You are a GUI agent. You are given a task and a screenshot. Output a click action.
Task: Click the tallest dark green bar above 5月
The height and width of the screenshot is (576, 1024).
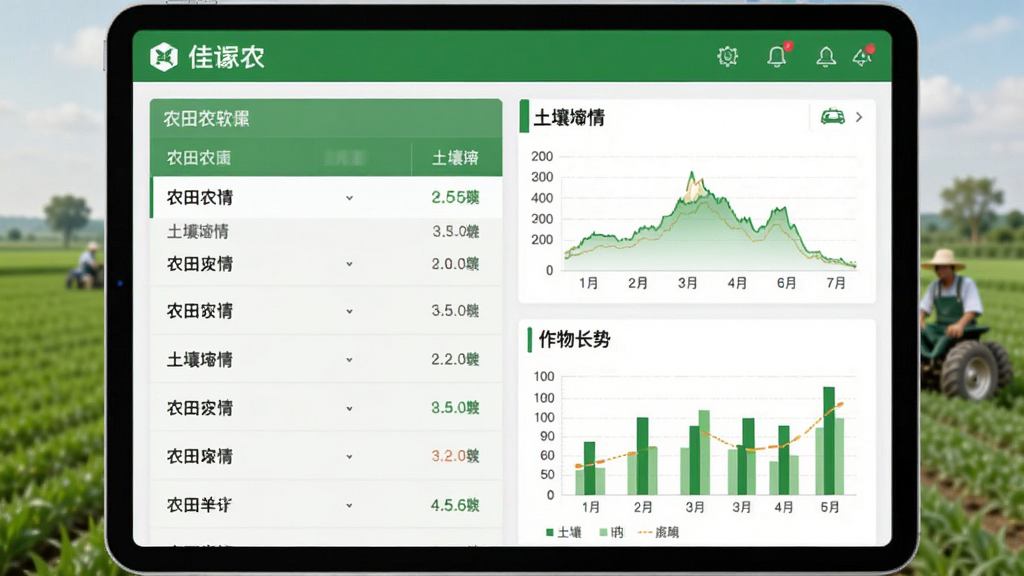coord(829,440)
